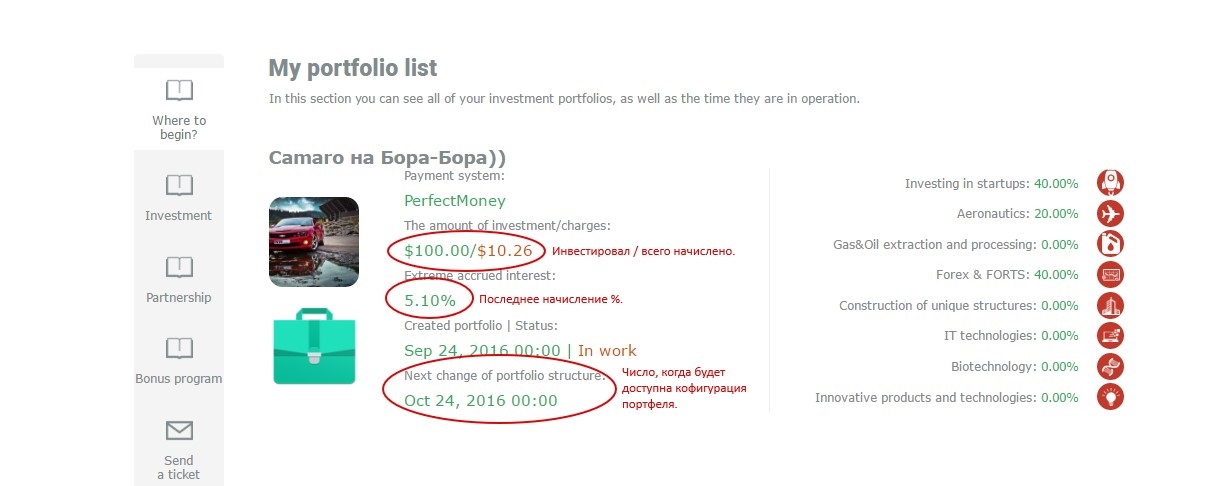
Task: Click the Aeronautics airplane icon
Action: pos(1110,214)
